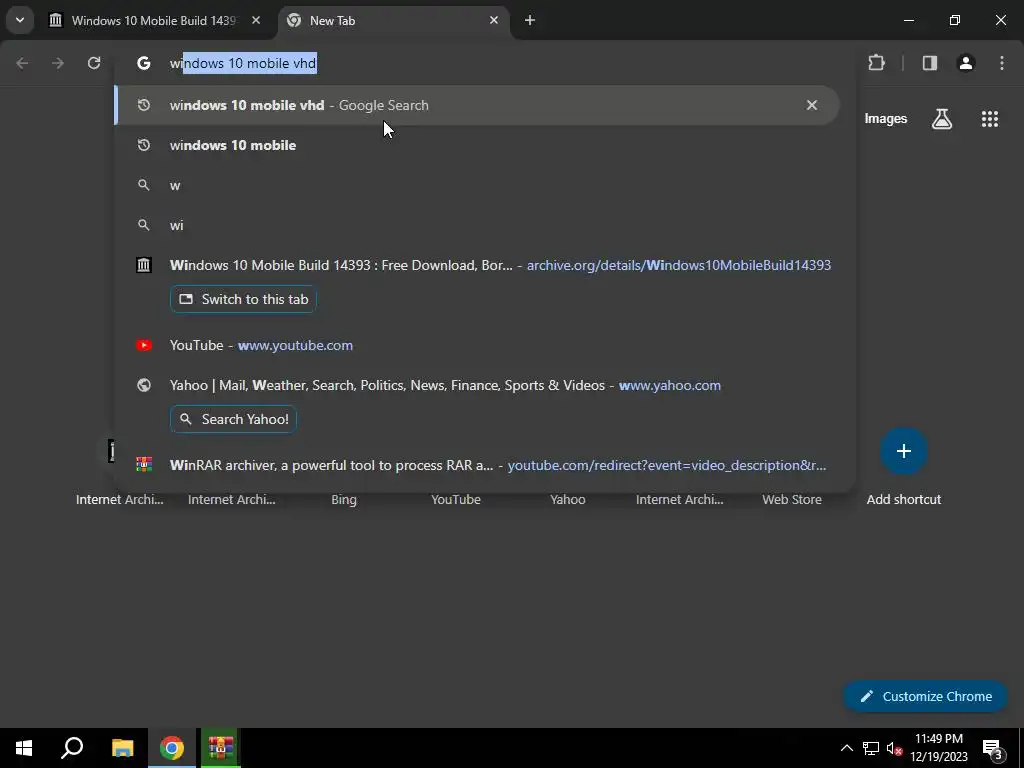Open the Bing shortcut
Image resolution: width=1024 pixels, height=768 pixels.
[344, 500]
